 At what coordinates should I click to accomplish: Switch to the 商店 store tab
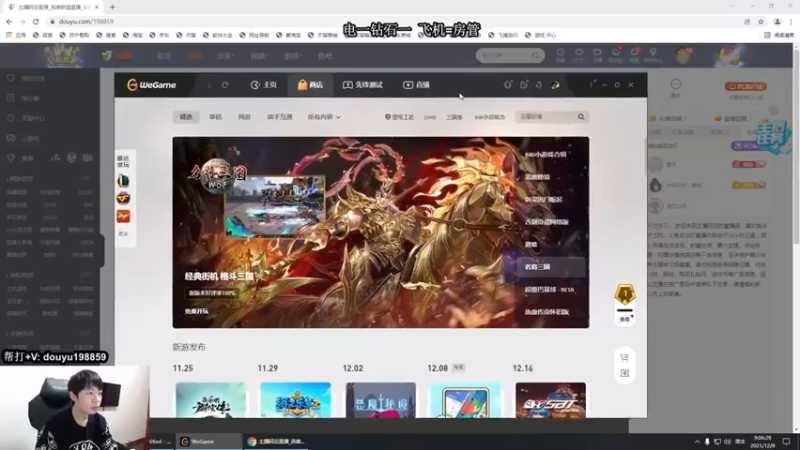coord(310,85)
